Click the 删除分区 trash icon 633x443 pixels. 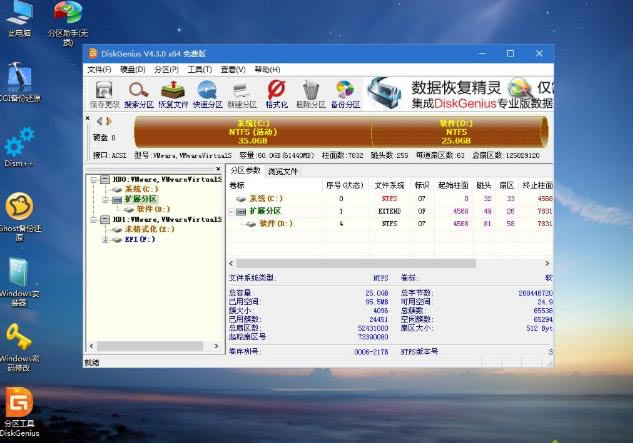(x=311, y=94)
